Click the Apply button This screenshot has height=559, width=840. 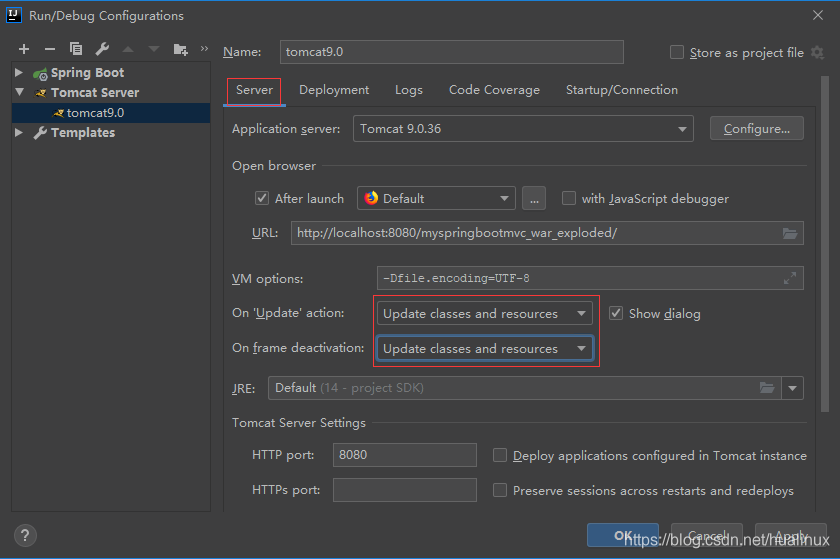791,535
